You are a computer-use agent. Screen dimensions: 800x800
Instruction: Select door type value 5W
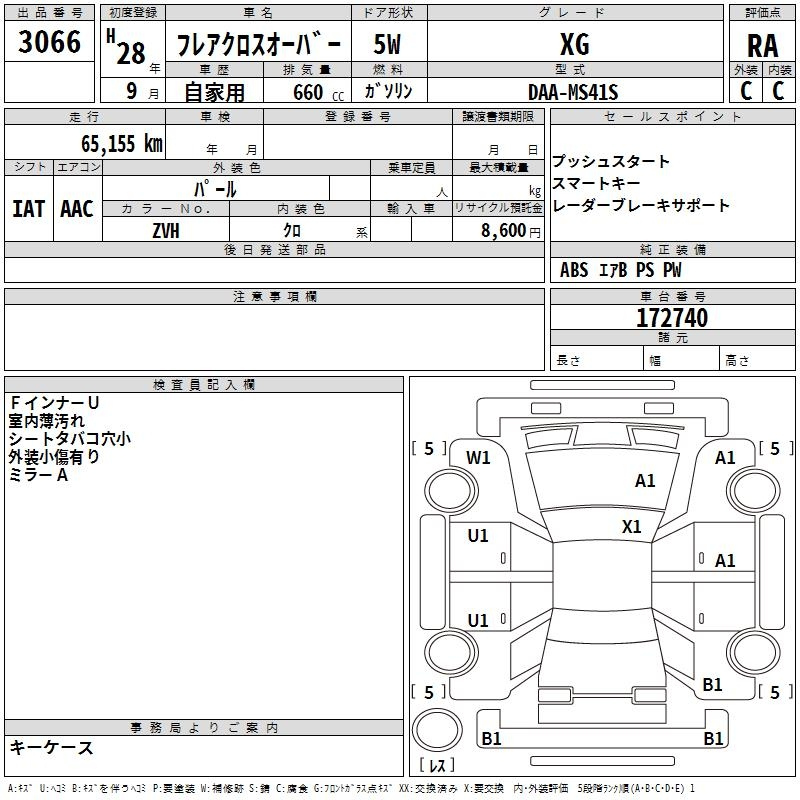pos(387,44)
